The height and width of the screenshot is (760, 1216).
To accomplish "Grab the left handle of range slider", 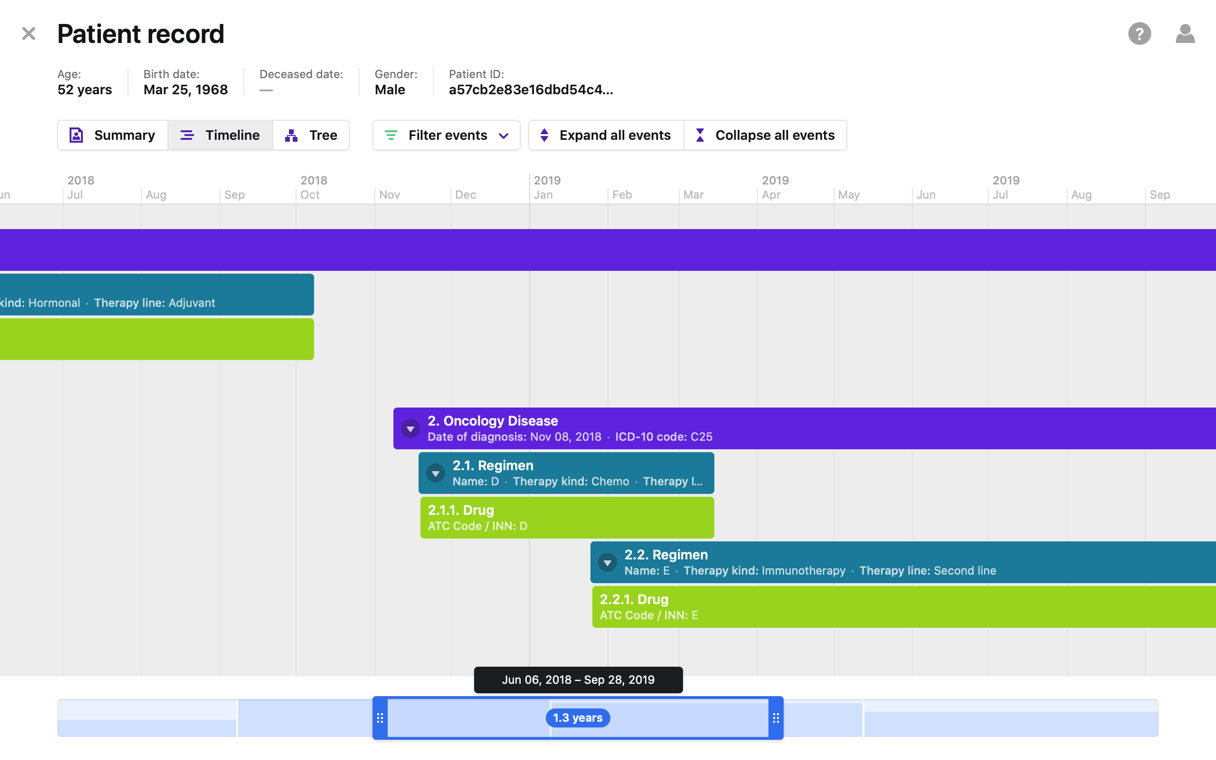I will [380, 718].
